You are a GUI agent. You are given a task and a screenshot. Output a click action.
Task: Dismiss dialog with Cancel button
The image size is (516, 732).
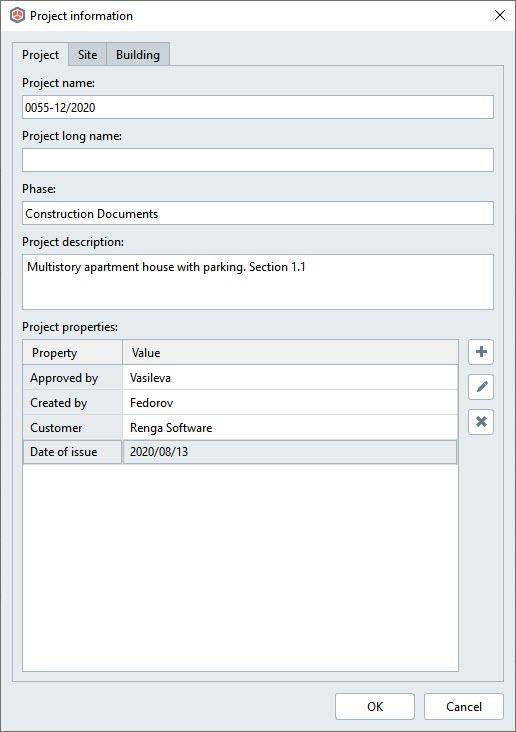pyautogui.click(x=464, y=706)
